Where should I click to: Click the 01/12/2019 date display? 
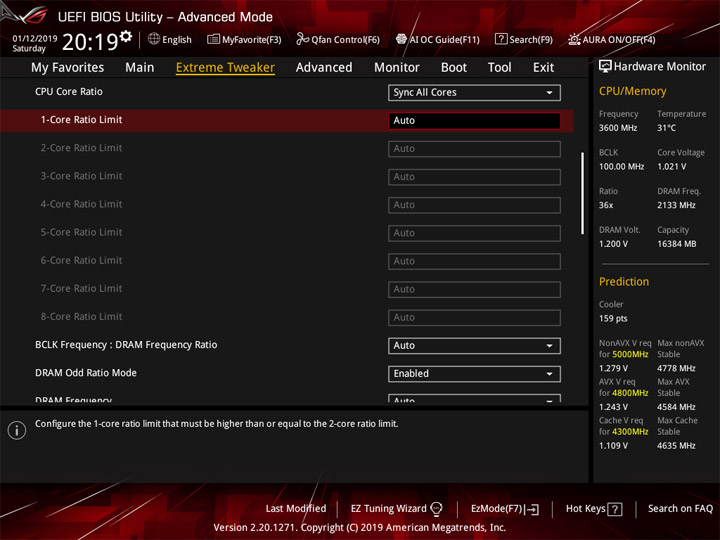click(35, 38)
